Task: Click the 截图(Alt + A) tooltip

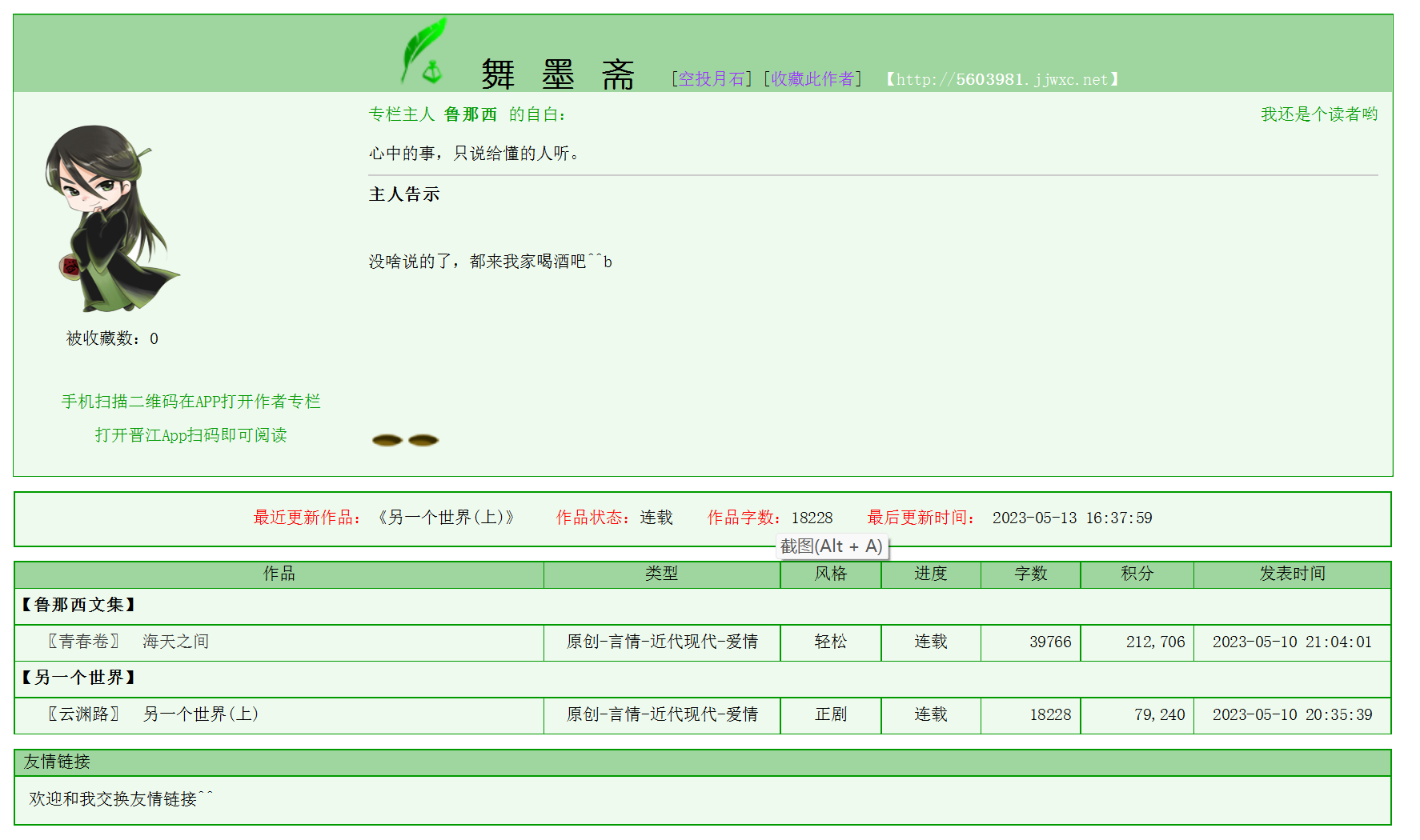Action: tap(832, 546)
